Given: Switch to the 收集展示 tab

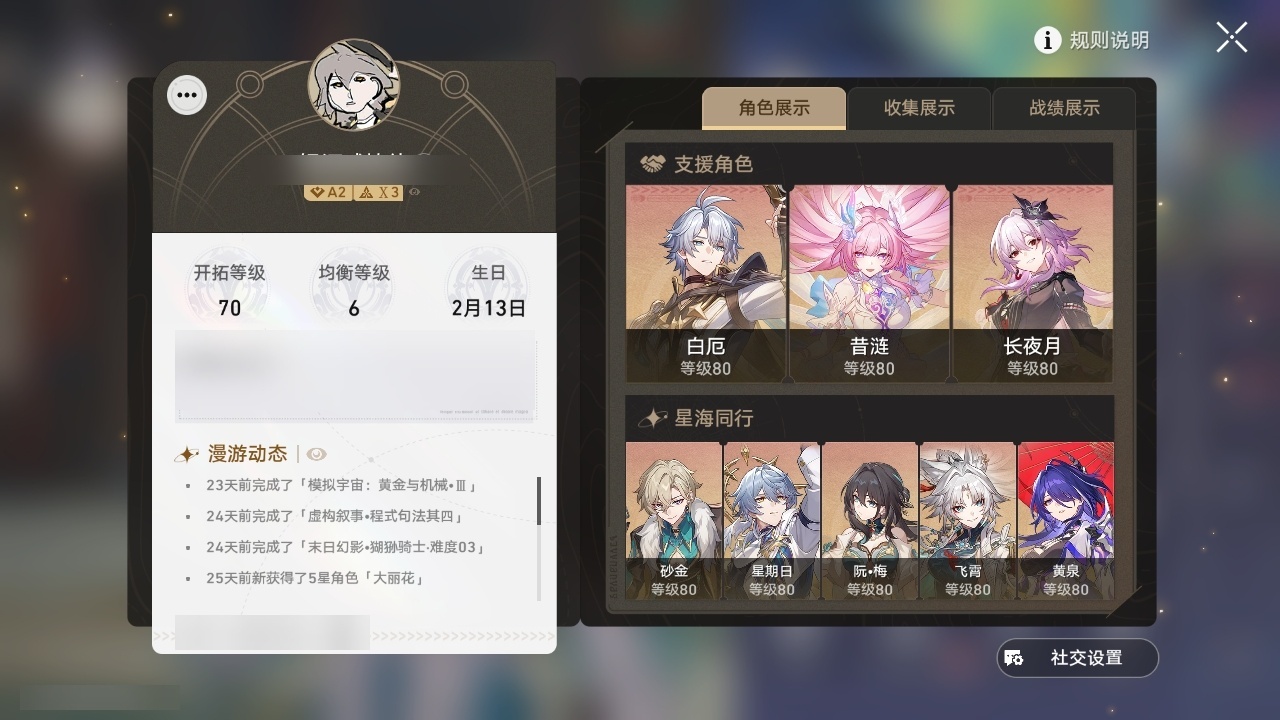Looking at the screenshot, I should tap(919, 108).
